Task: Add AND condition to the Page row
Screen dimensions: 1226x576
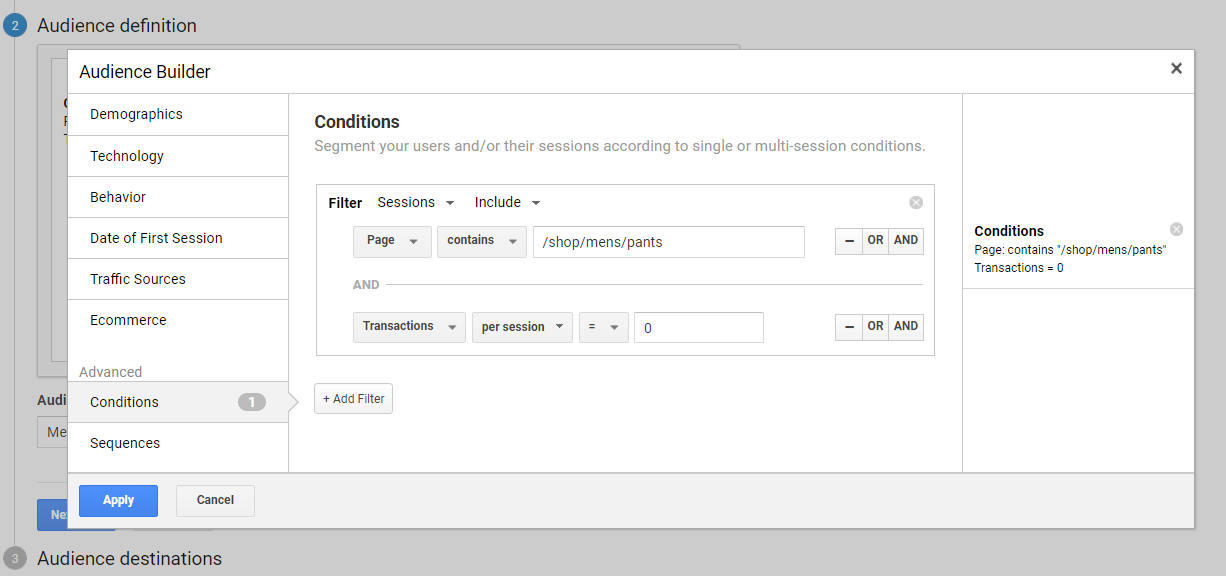Action: (x=905, y=241)
